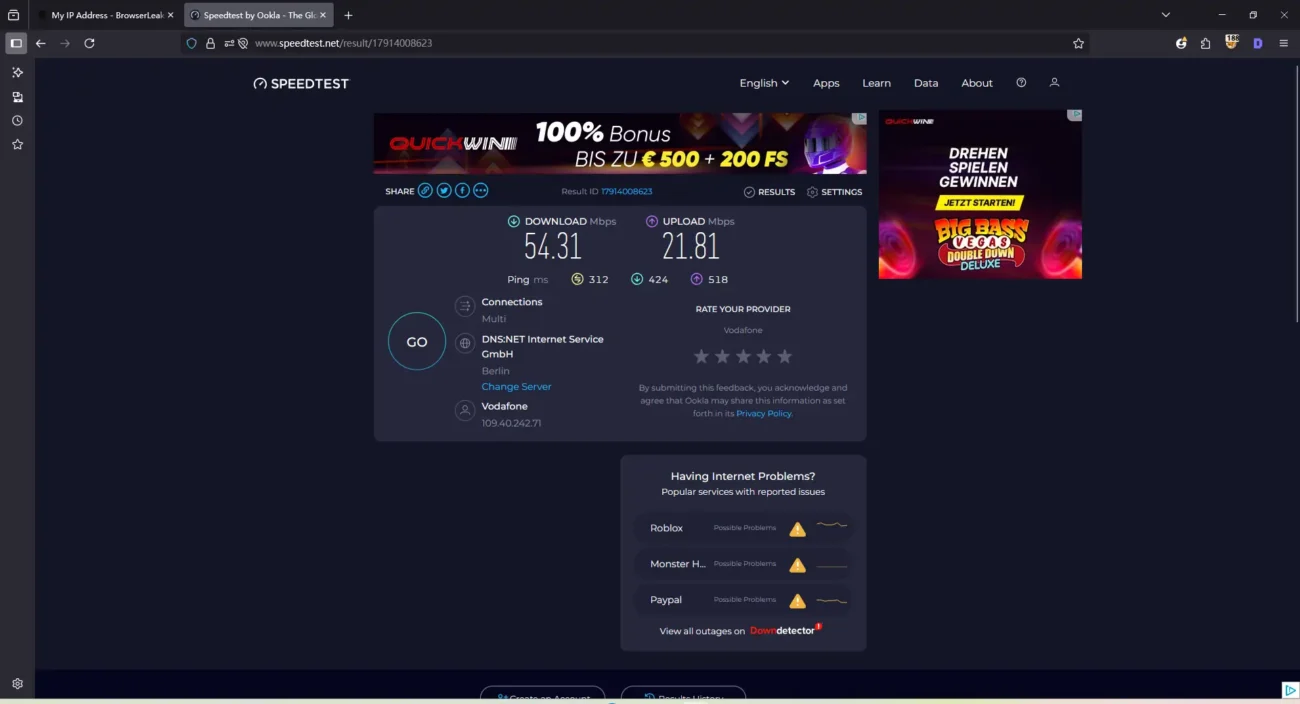Image resolution: width=1300 pixels, height=704 pixels.
Task: Open the tracking protection shield panel
Action: (x=192, y=43)
